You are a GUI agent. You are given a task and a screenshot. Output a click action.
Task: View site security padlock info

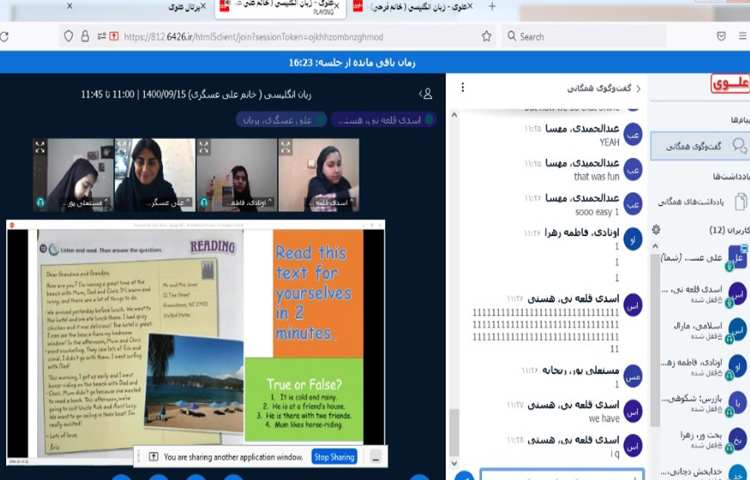click(x=85, y=36)
